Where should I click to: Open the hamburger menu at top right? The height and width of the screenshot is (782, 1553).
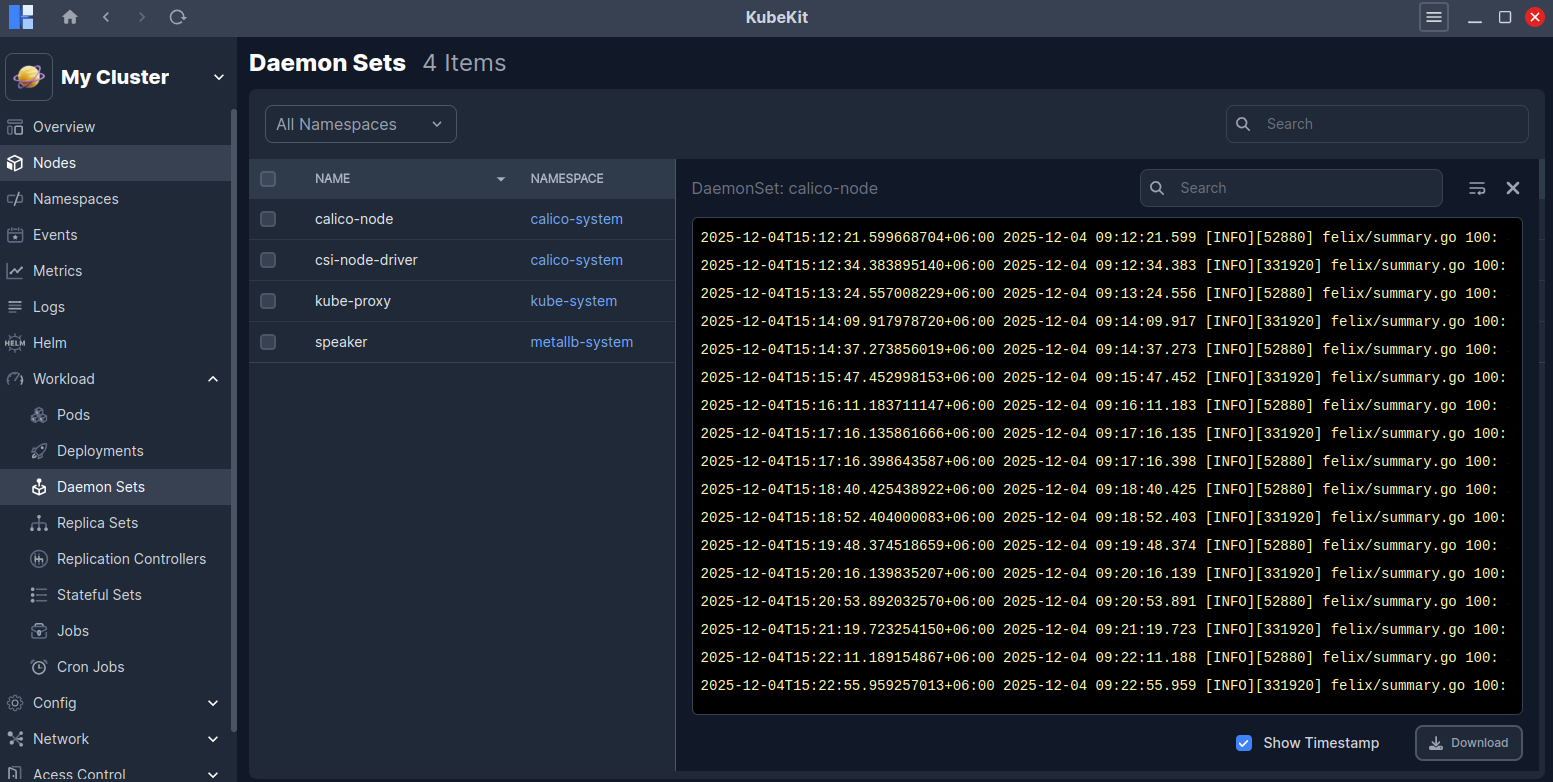[x=1433, y=17]
